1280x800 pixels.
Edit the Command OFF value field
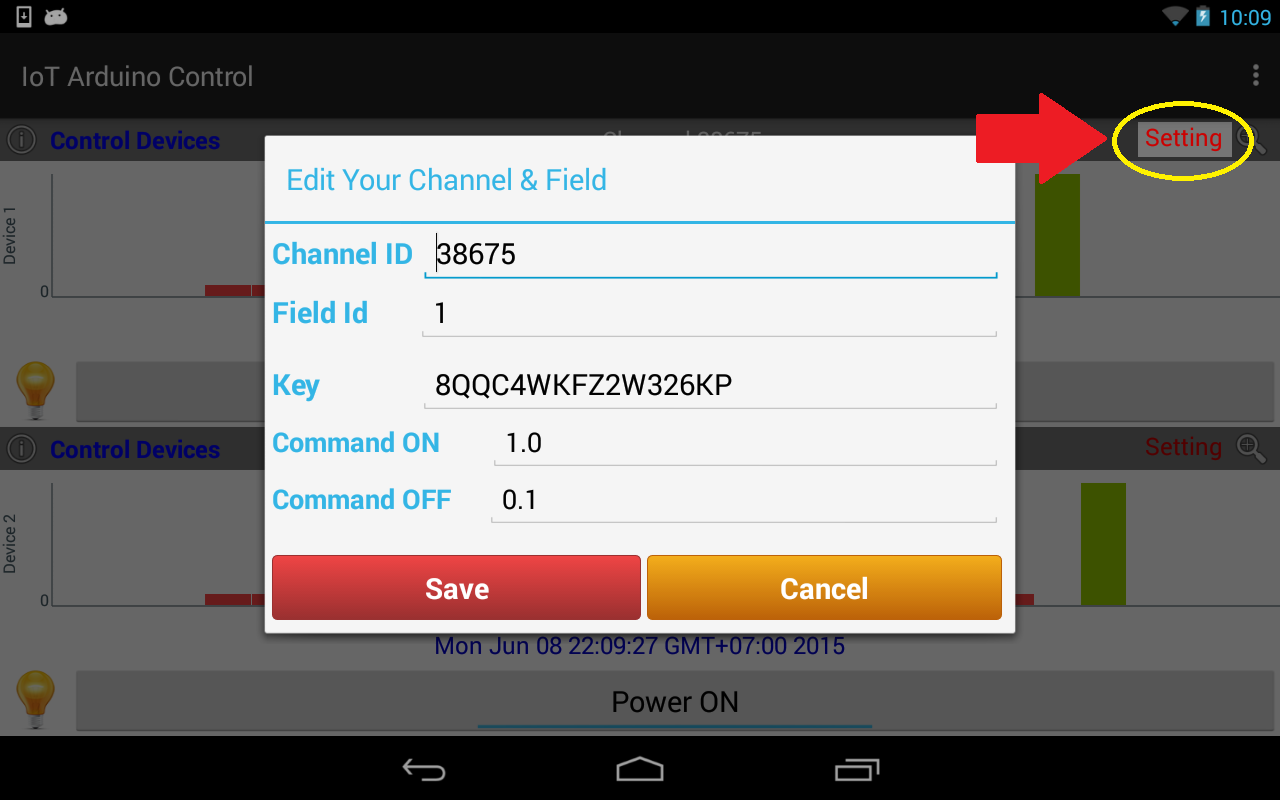(x=744, y=499)
